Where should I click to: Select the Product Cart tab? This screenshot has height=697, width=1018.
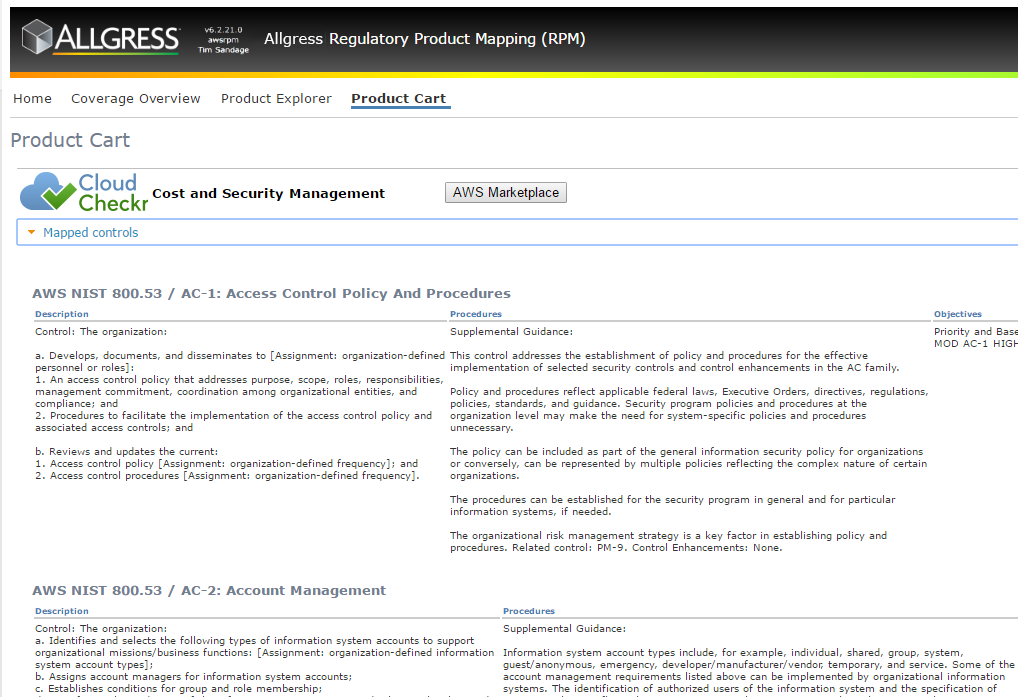[x=399, y=99]
